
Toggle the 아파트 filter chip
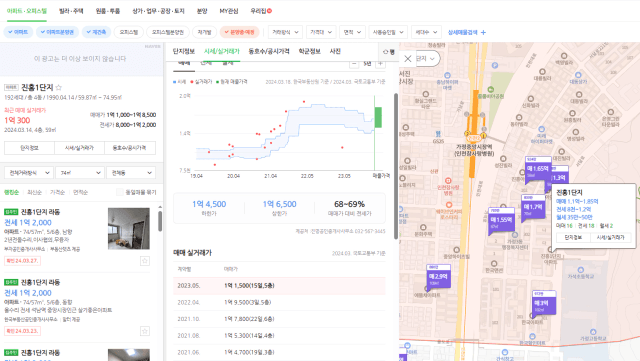tap(18, 32)
